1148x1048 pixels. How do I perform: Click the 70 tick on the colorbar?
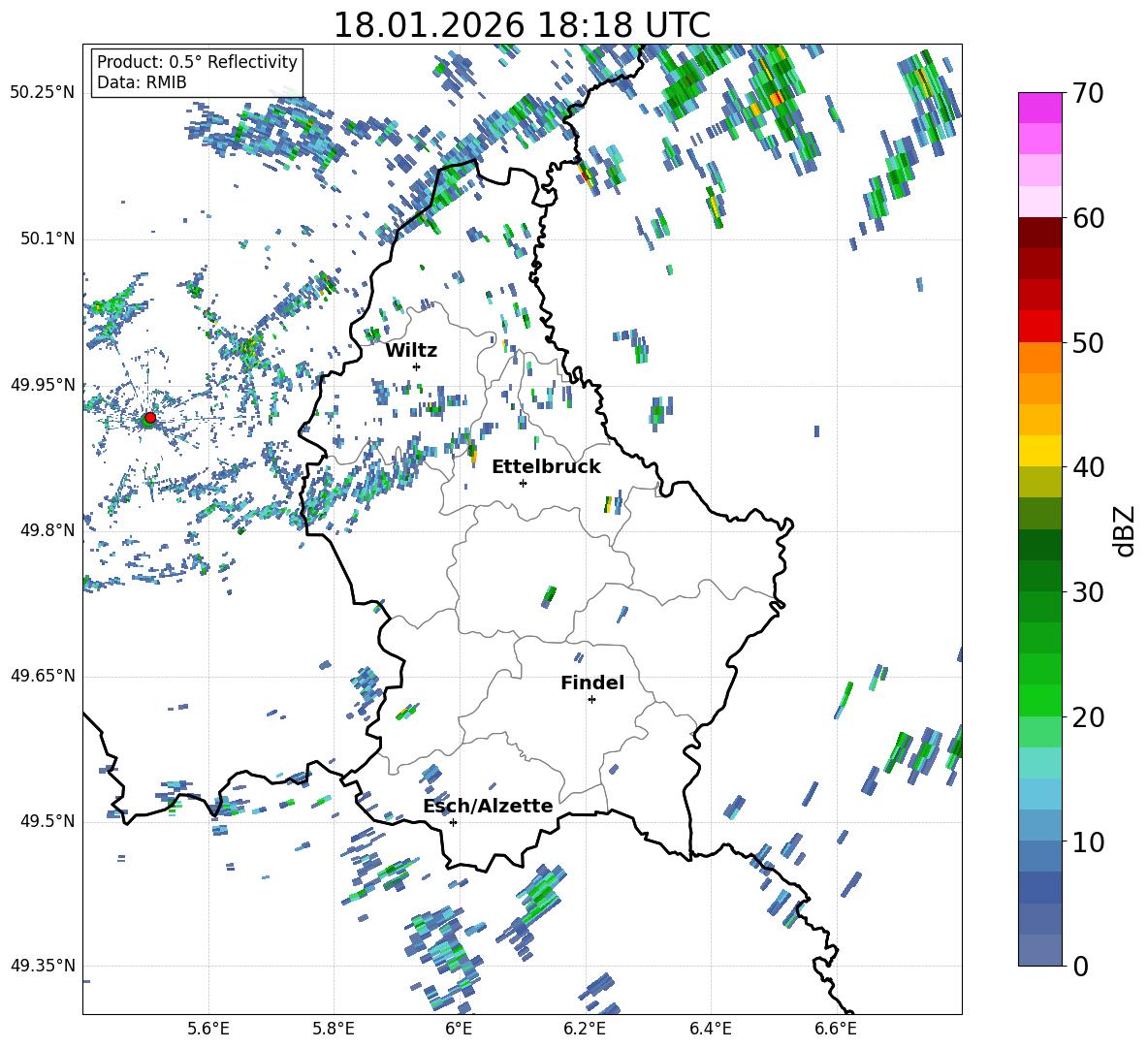click(1088, 93)
